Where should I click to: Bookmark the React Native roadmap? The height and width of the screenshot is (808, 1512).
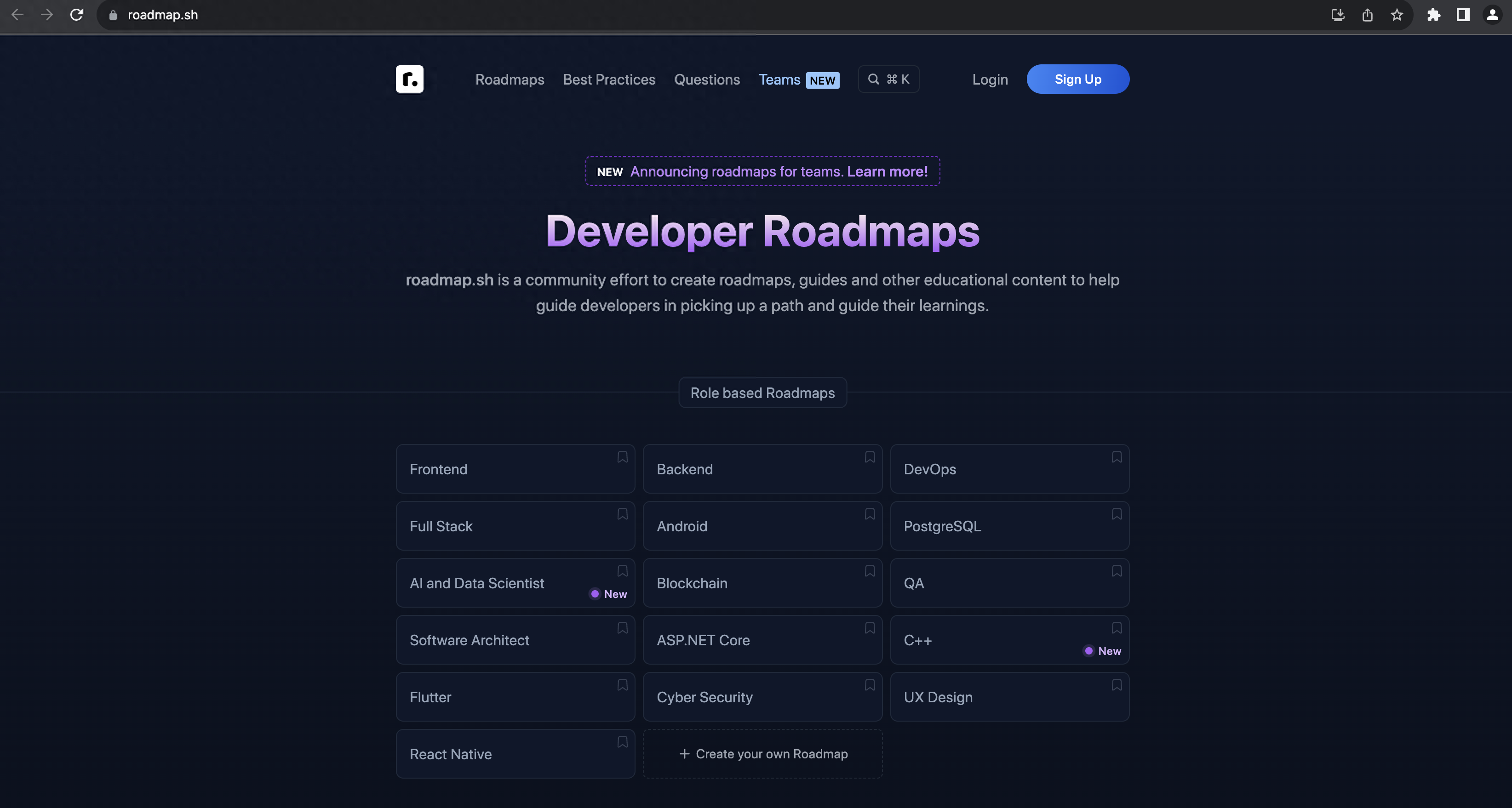click(x=622, y=742)
